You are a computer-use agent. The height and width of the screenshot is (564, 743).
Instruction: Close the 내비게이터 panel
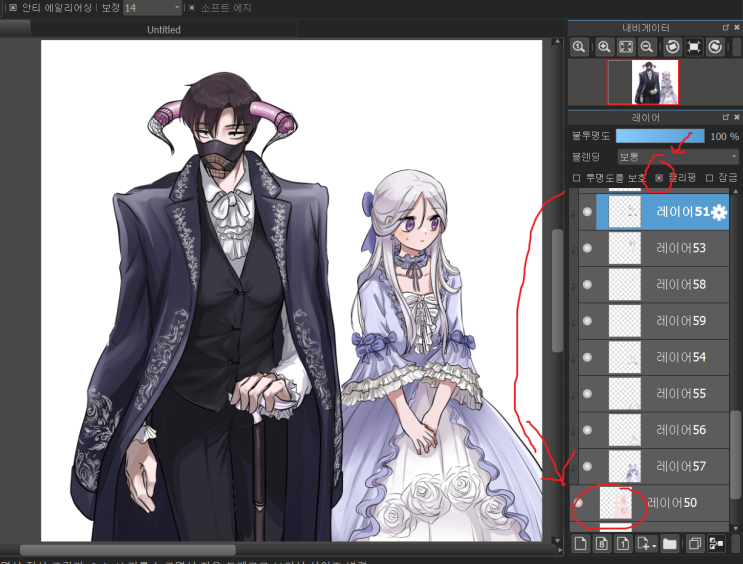(737, 27)
